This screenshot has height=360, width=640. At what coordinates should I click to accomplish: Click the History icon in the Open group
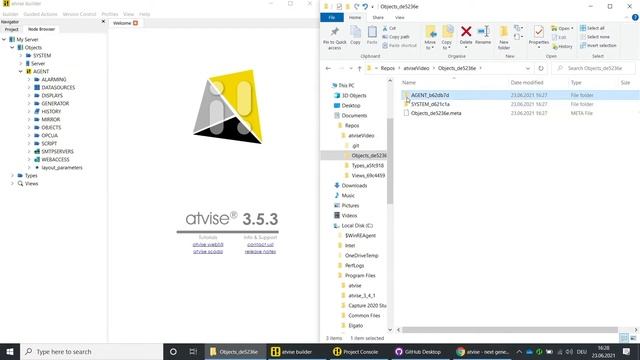tap(555, 47)
